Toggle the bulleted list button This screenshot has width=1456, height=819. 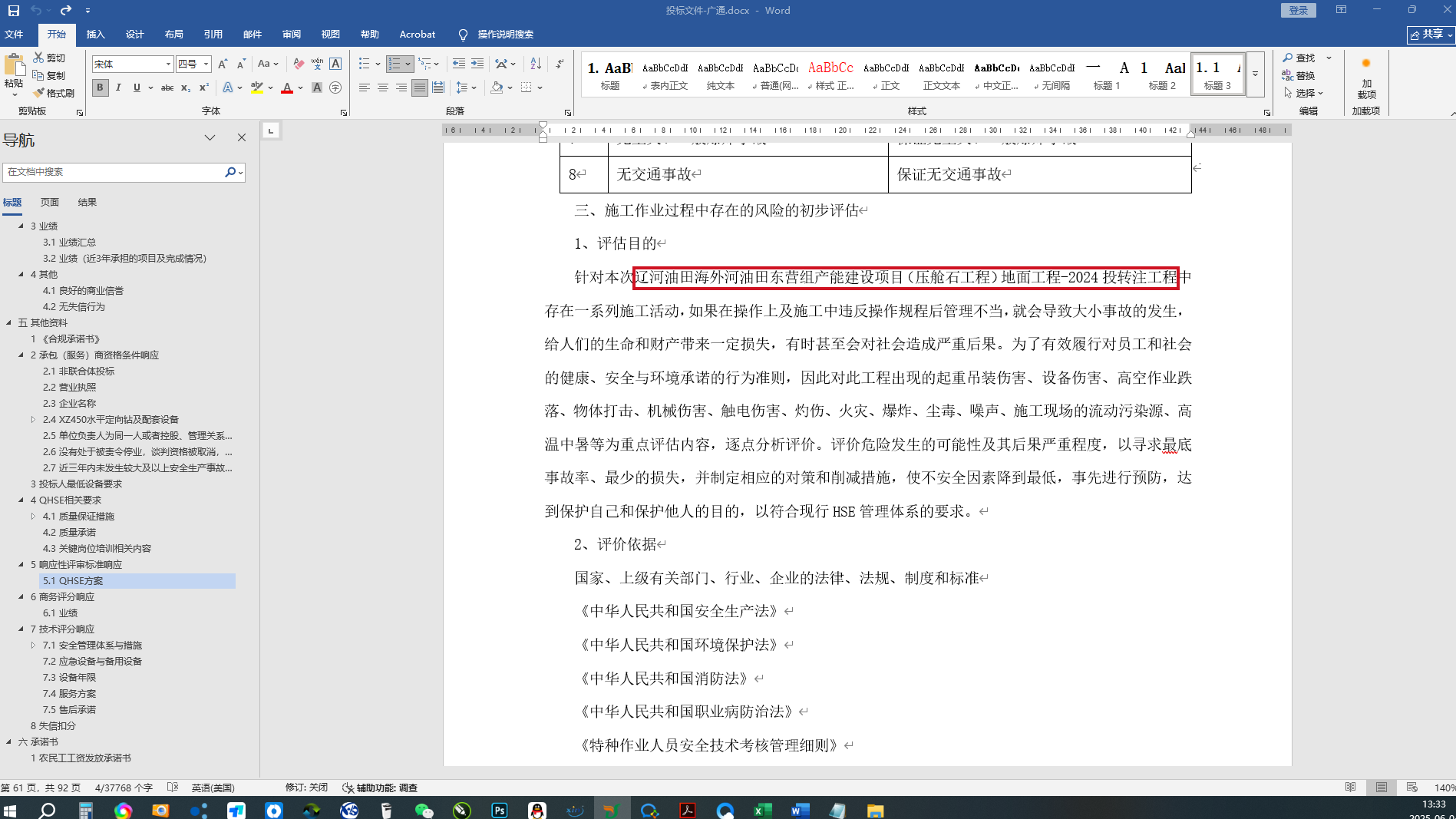tap(365, 64)
